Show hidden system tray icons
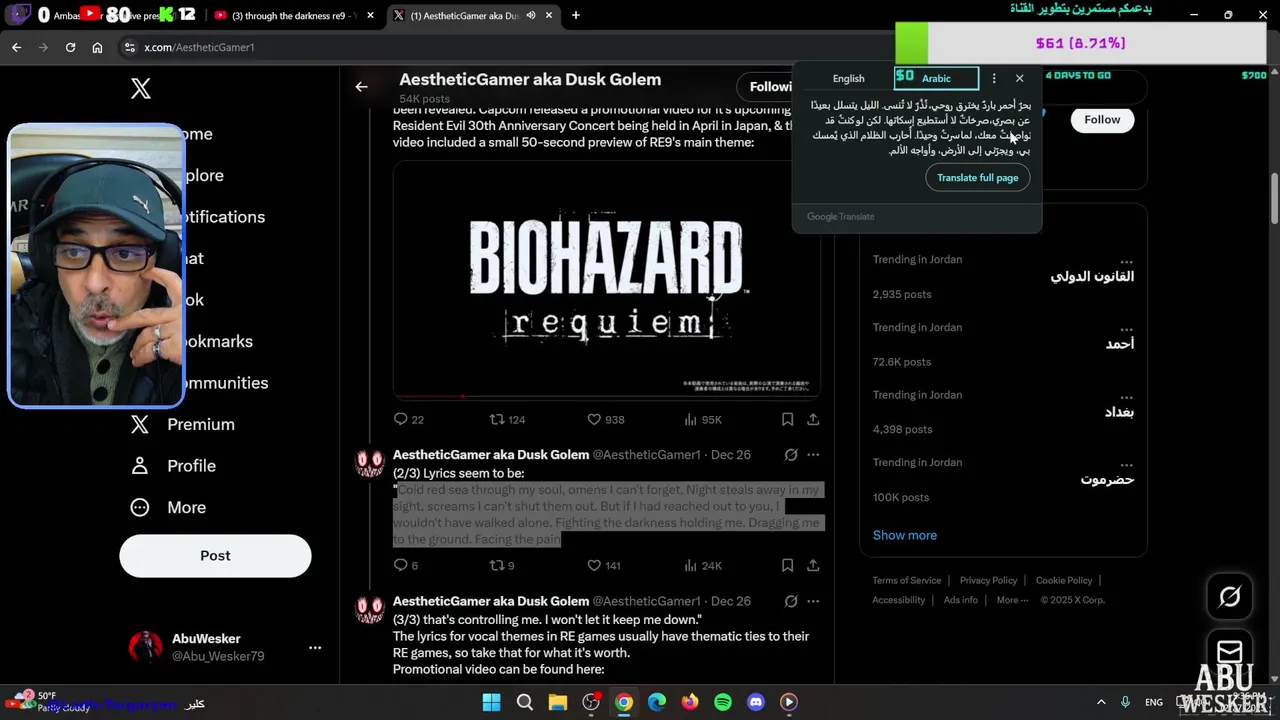This screenshot has width=1280, height=720. coord(1101,702)
